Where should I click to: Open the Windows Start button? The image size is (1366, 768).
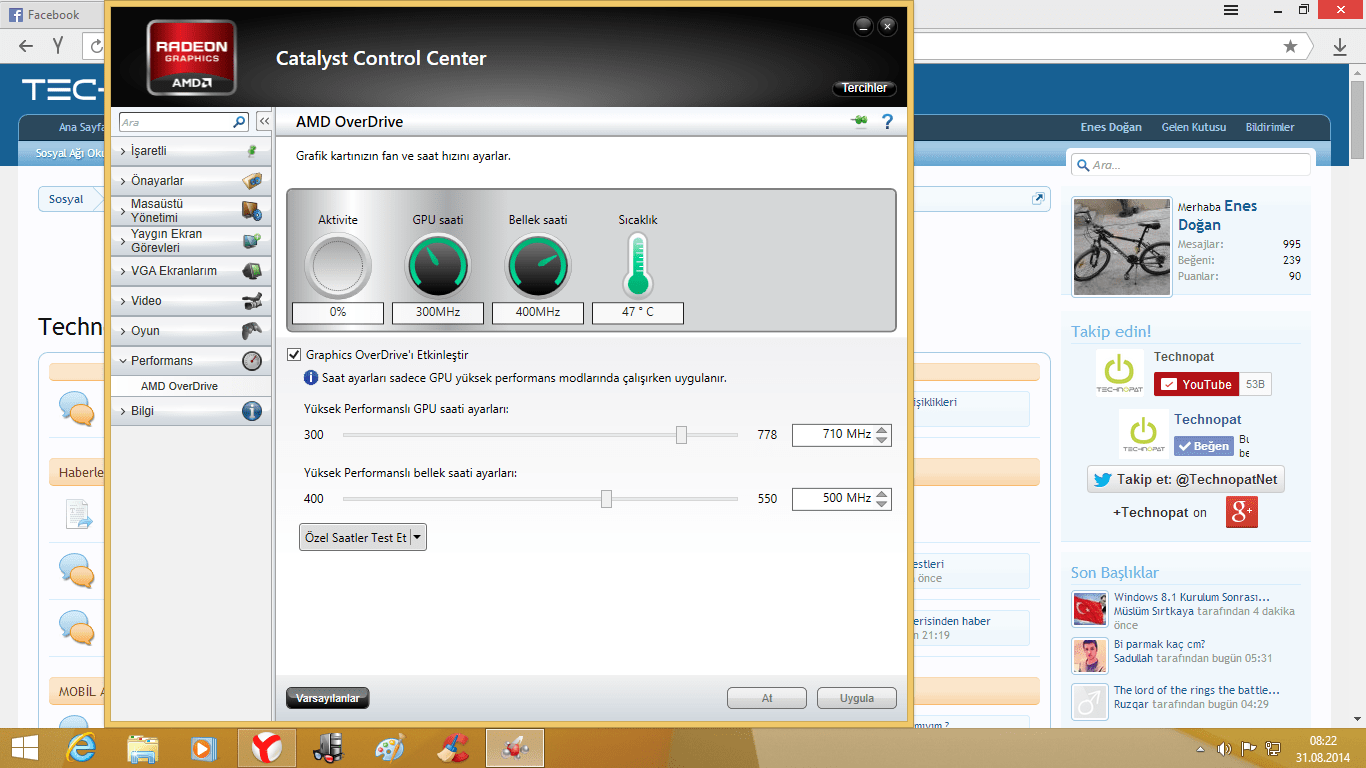[x=24, y=747]
